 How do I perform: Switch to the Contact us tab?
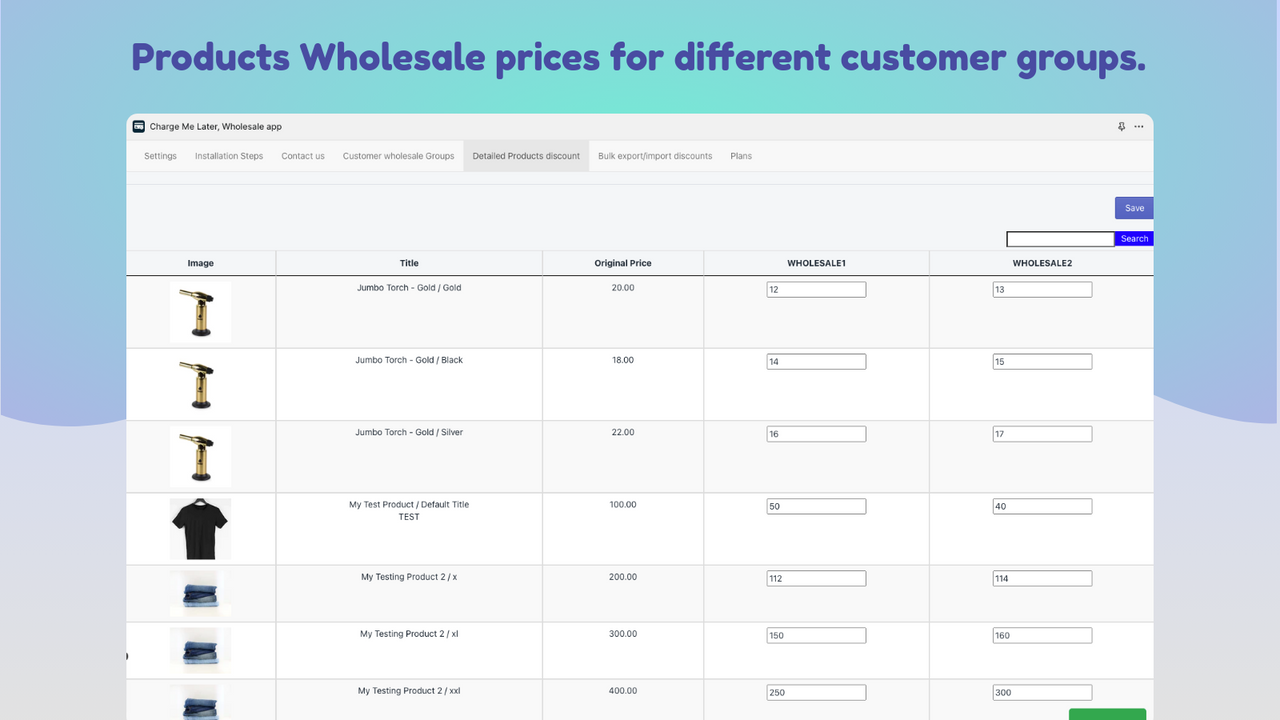[303, 156]
